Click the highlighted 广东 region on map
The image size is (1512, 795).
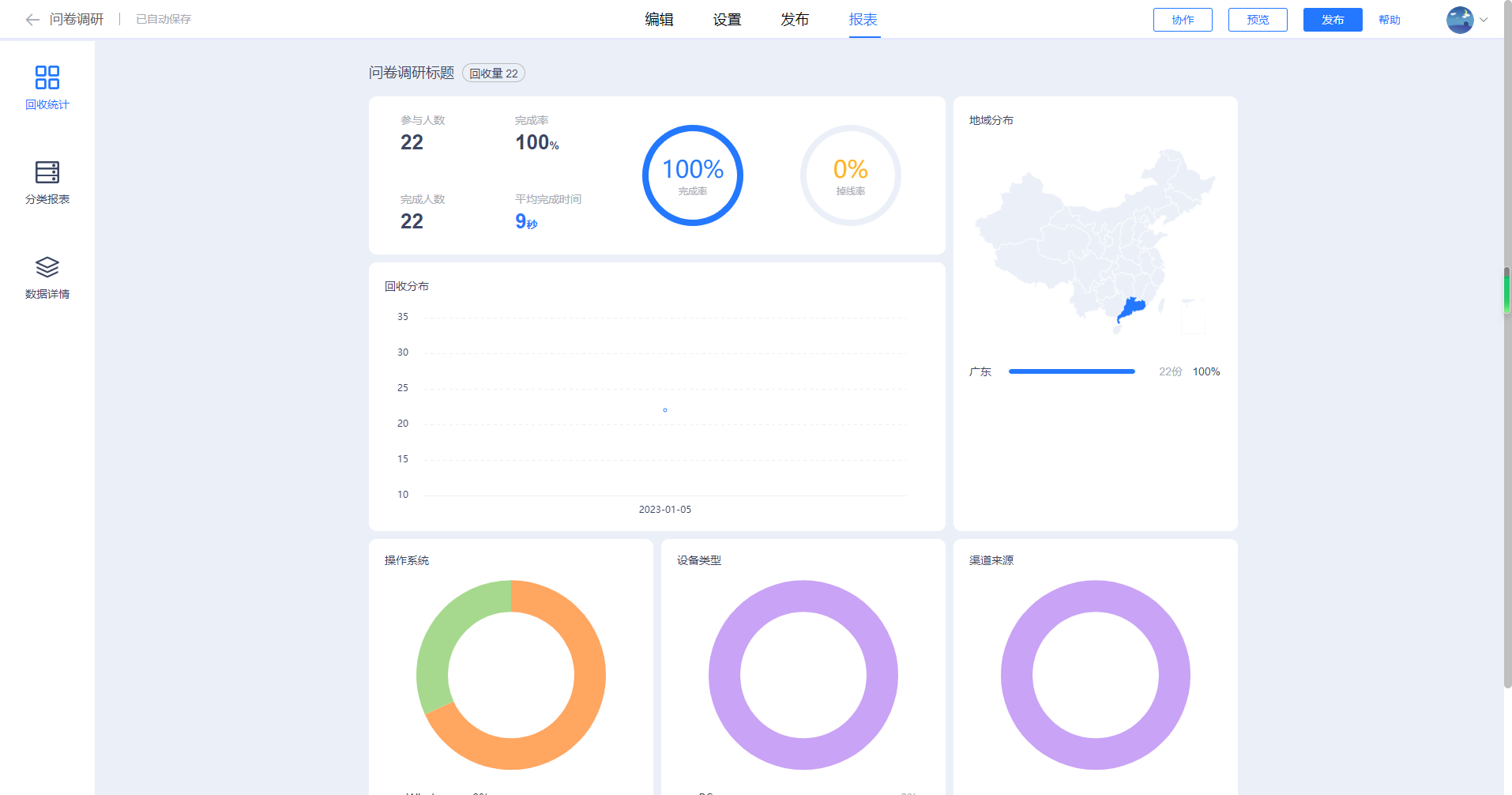click(x=1132, y=309)
